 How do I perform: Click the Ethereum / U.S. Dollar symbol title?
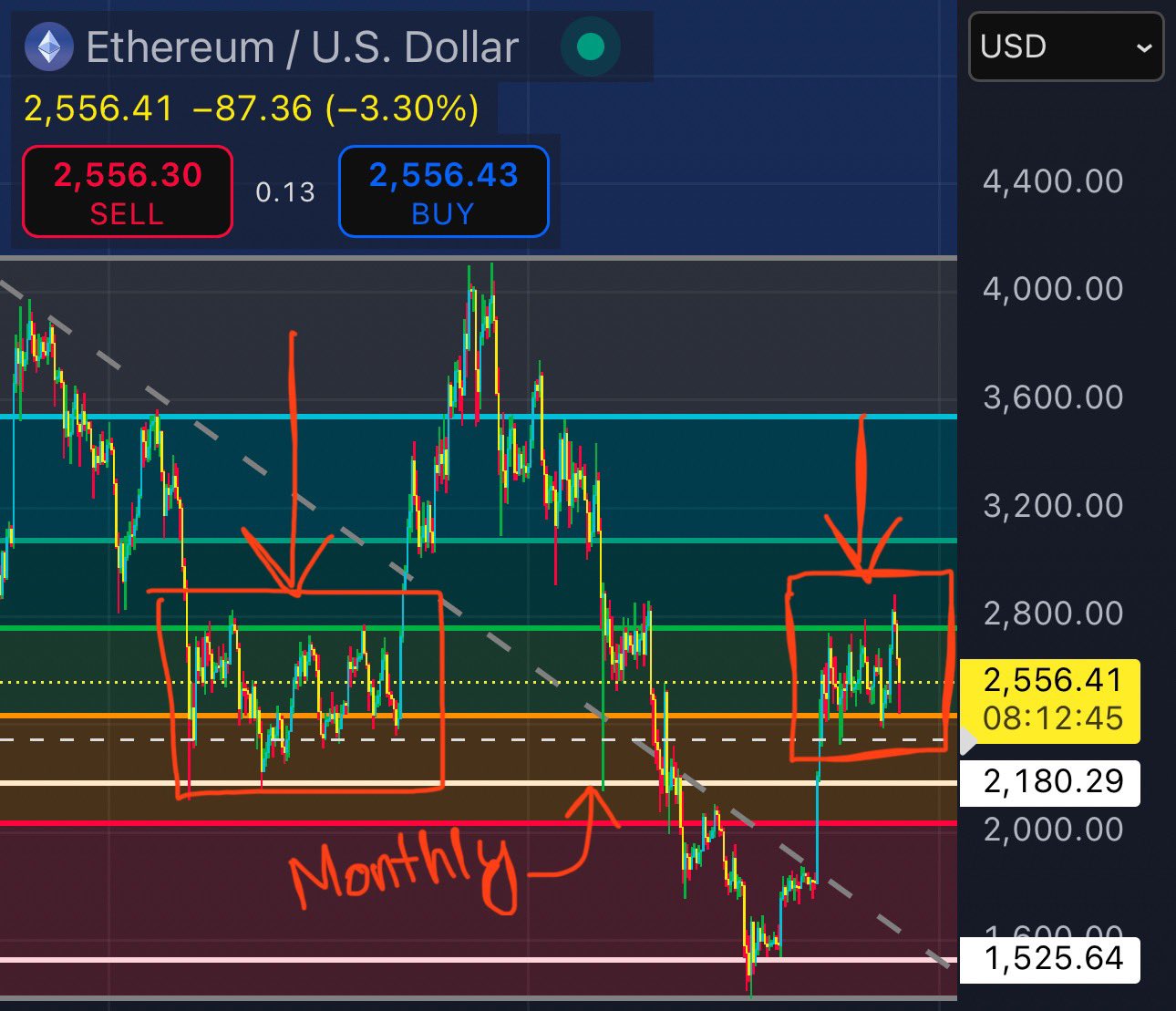(x=302, y=47)
